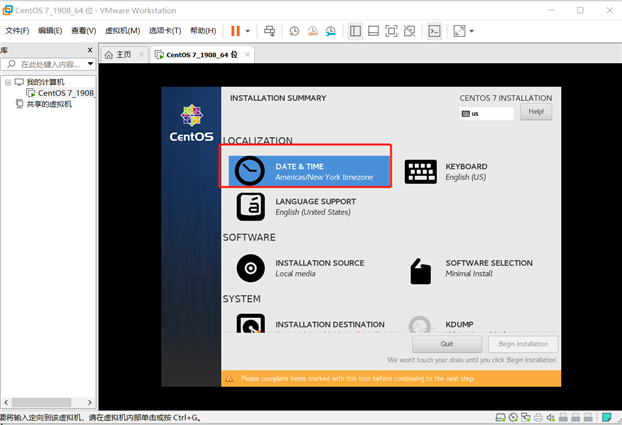
Task: Click the Quit button
Action: click(447, 344)
